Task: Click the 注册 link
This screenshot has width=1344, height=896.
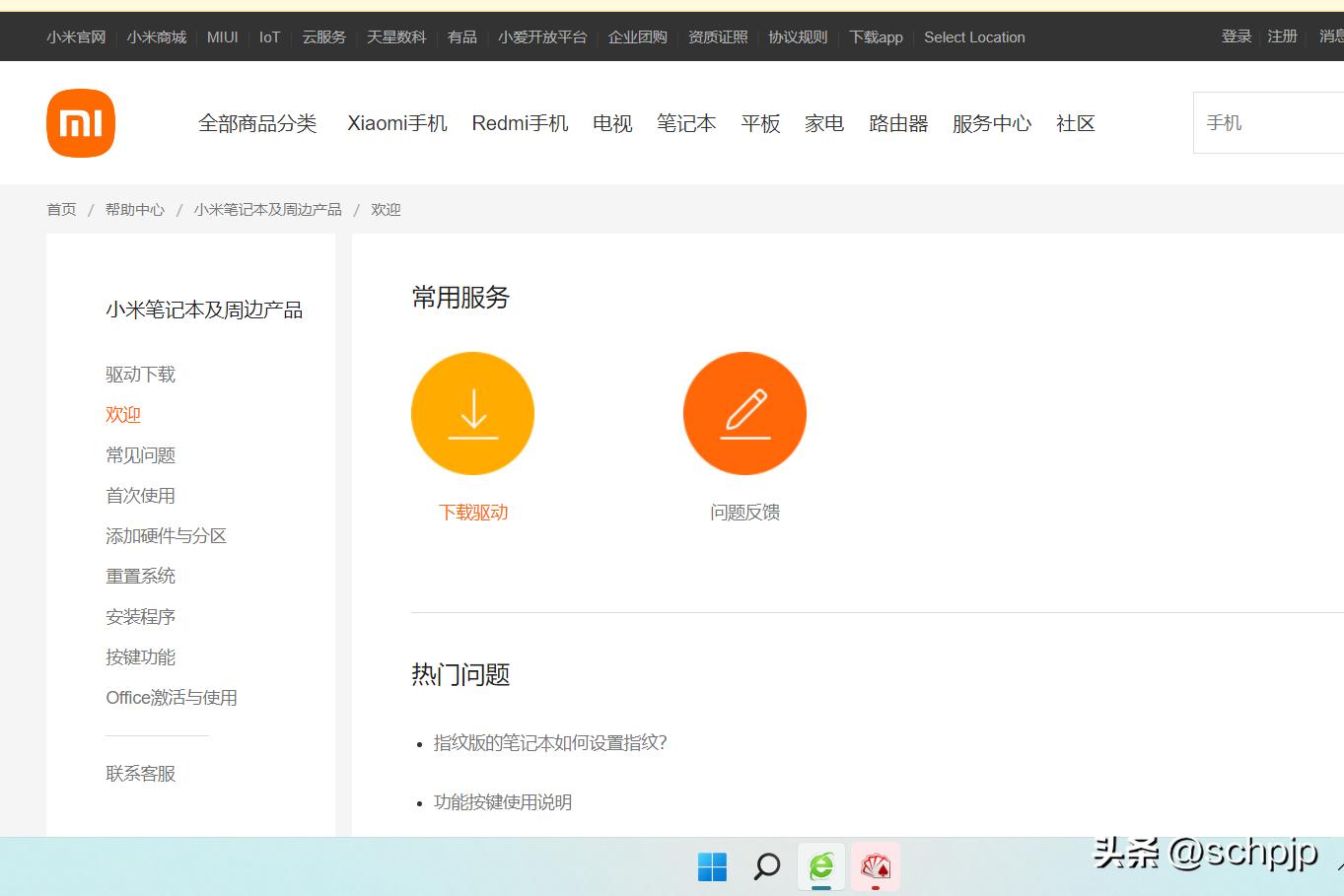Action: pos(1282,36)
